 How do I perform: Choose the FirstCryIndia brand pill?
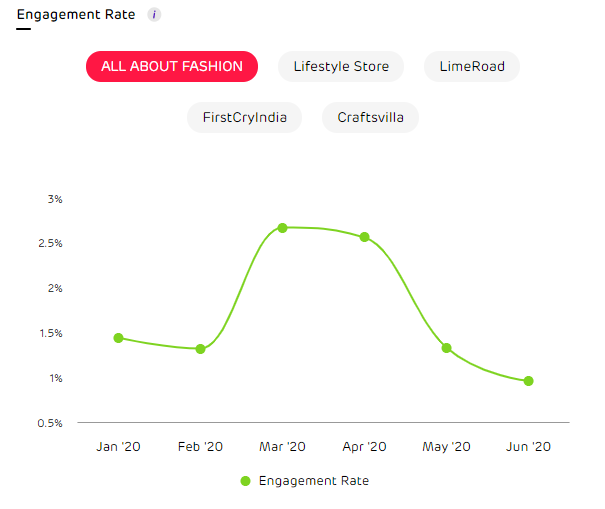pyautogui.click(x=245, y=117)
